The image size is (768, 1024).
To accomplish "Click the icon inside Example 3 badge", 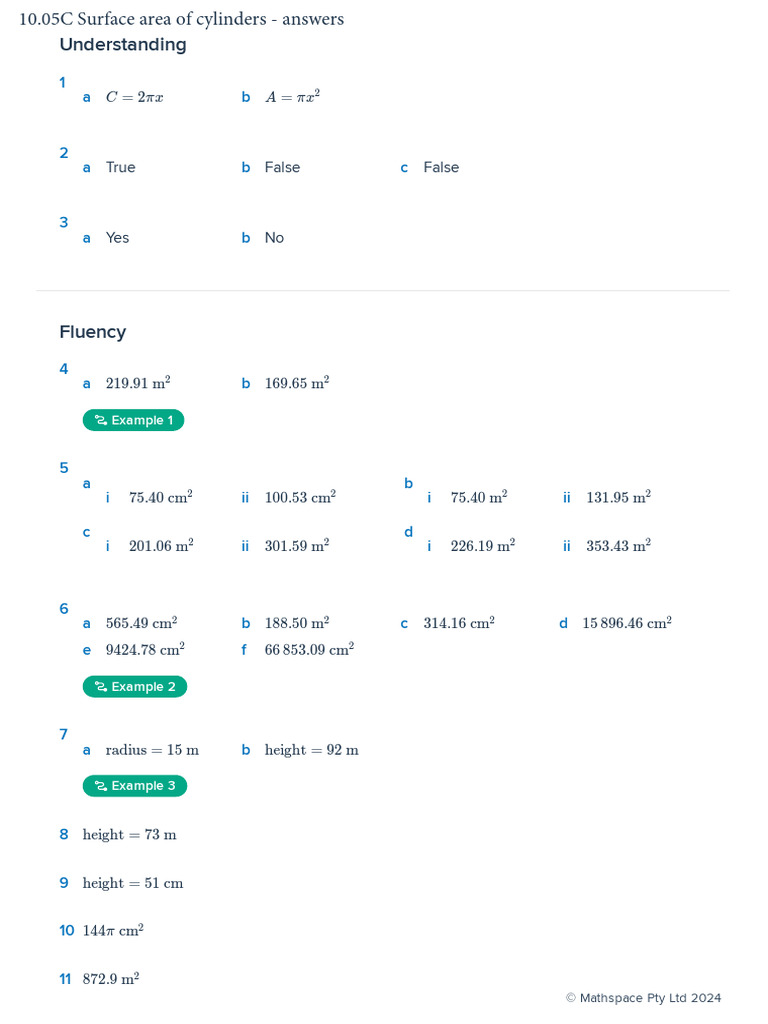I will coord(101,786).
